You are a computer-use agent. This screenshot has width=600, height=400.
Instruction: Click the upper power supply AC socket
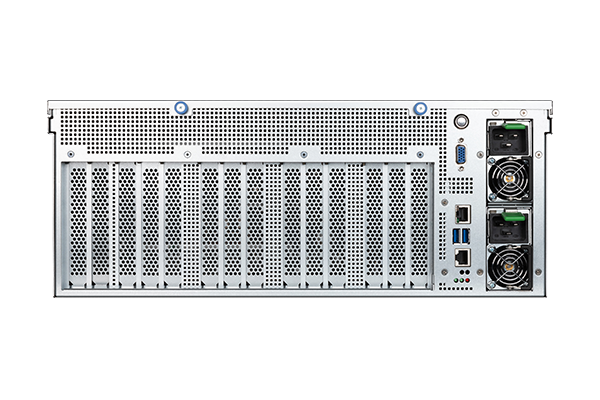[x=509, y=139]
